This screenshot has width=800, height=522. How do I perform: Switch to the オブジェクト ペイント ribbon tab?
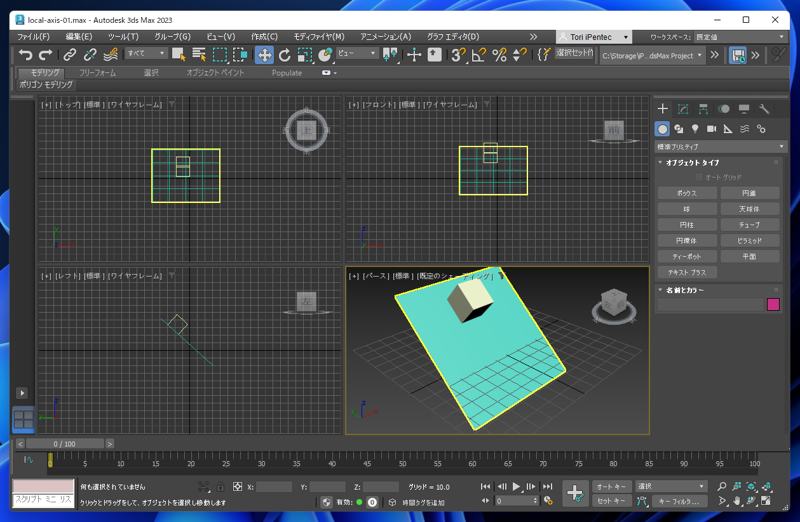coord(215,73)
